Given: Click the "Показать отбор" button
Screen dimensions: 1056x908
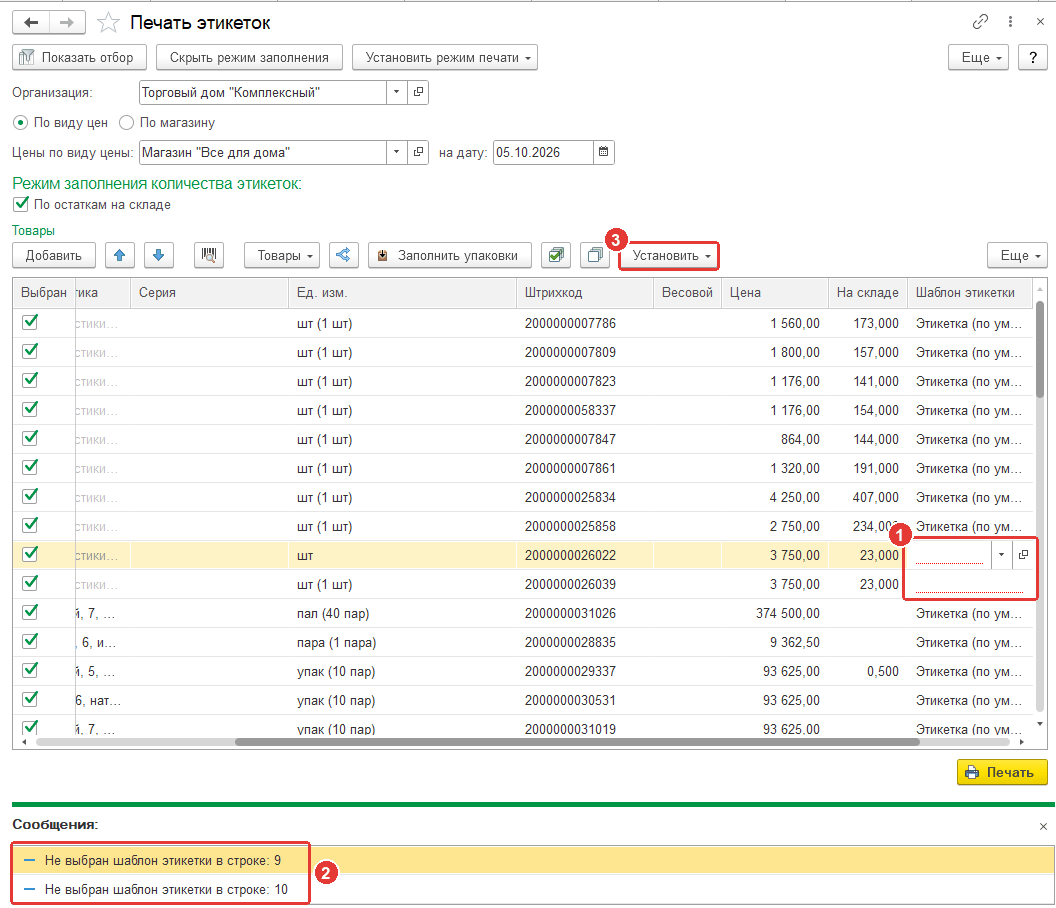Looking at the screenshot, I should [79, 57].
